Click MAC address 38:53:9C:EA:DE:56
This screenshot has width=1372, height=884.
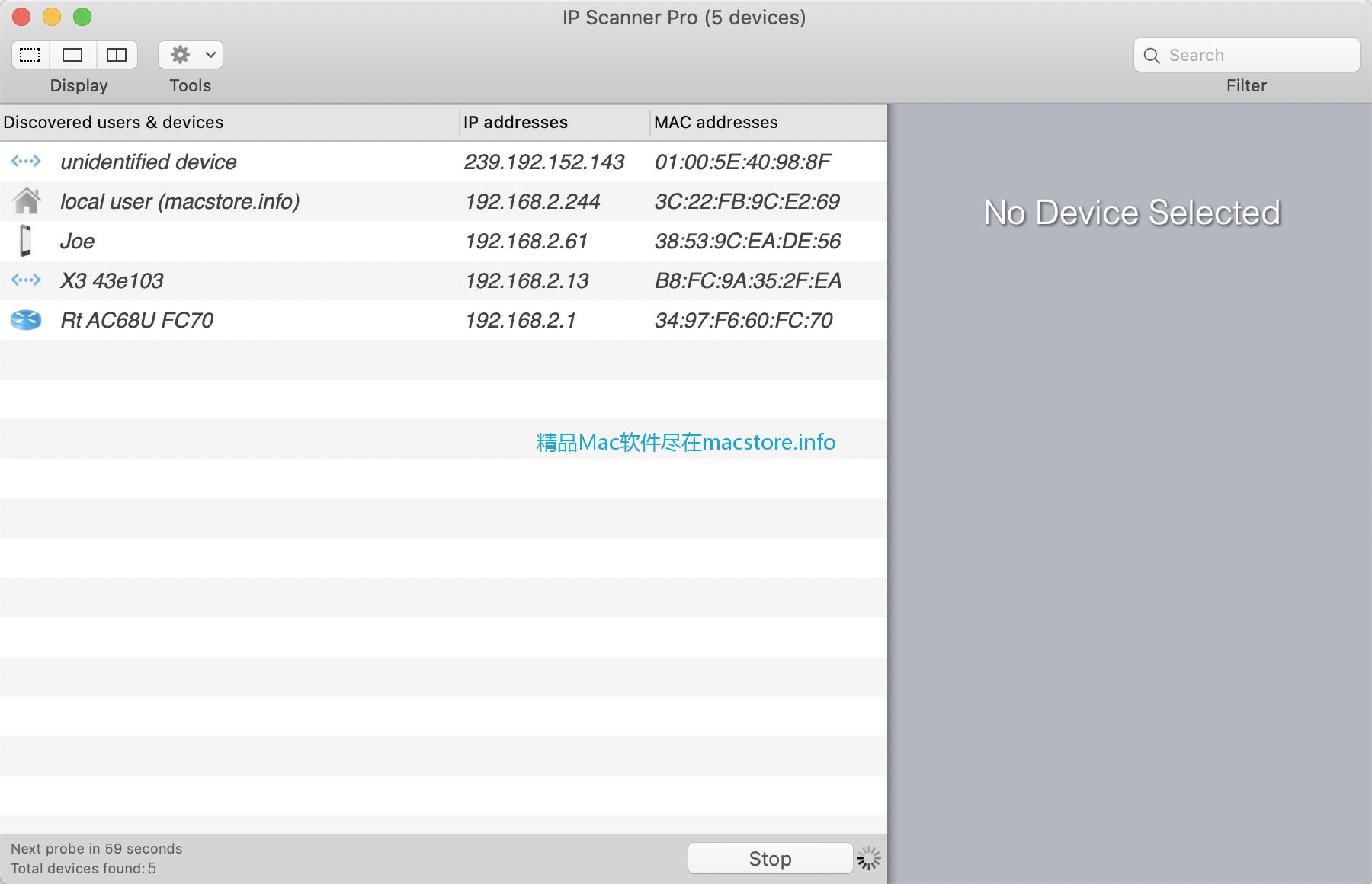748,241
